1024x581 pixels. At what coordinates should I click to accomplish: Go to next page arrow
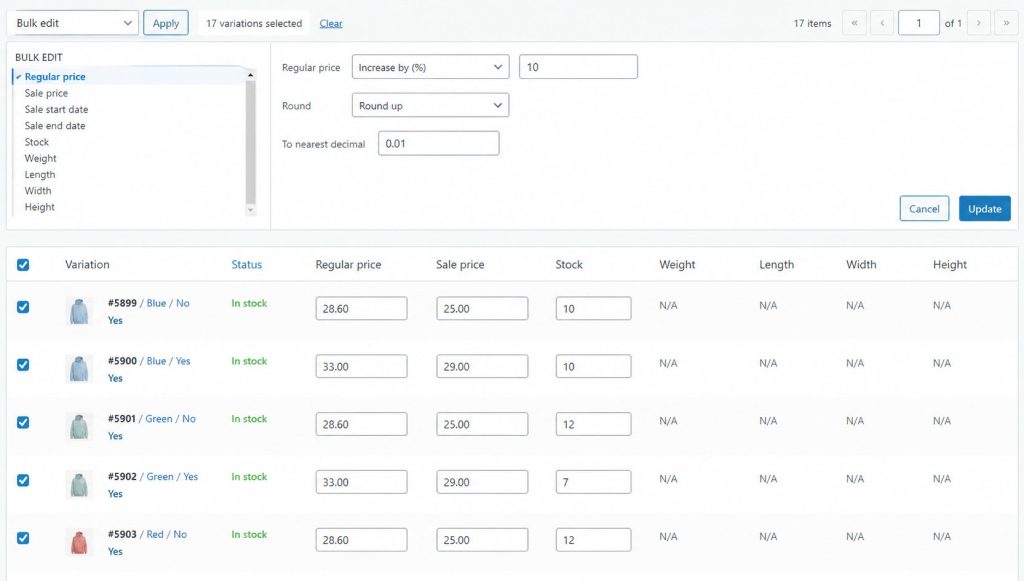click(x=978, y=23)
